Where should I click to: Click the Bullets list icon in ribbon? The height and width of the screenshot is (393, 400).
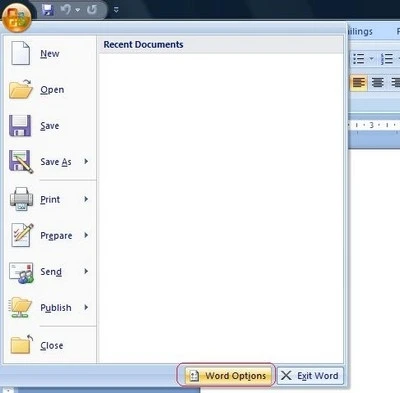359,59
